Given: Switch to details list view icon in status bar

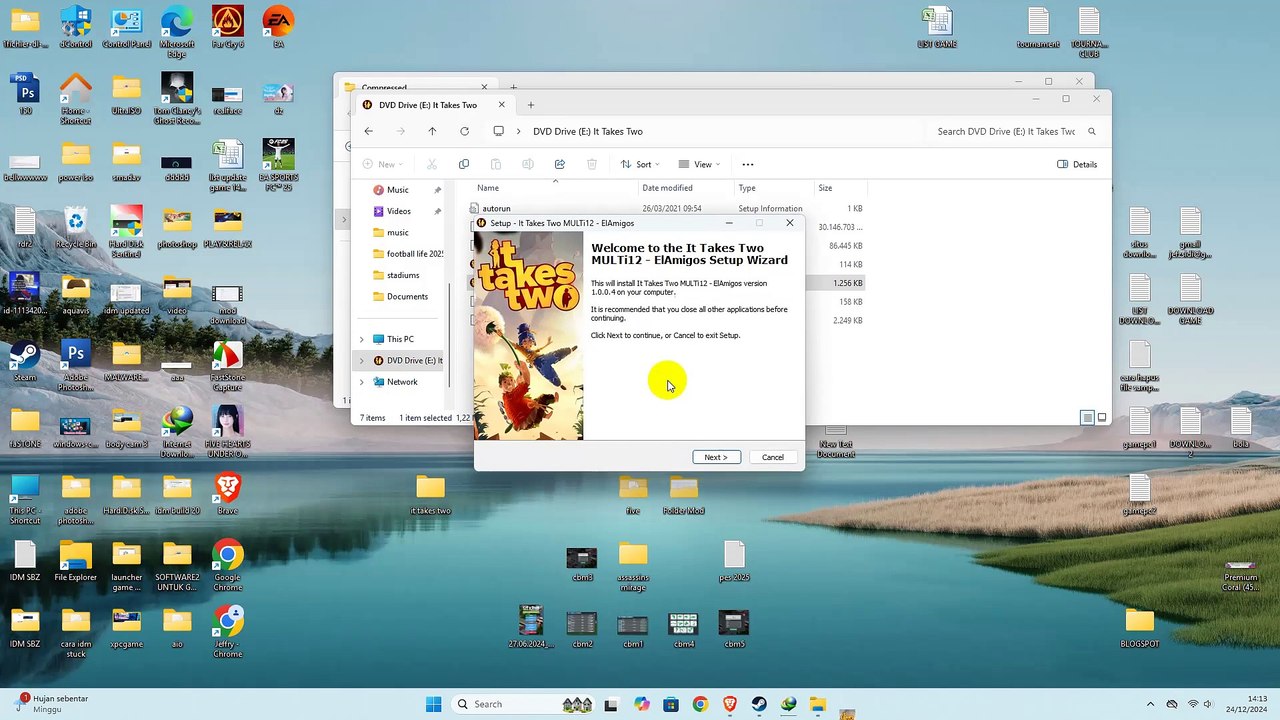Looking at the screenshot, I should (x=1087, y=418).
